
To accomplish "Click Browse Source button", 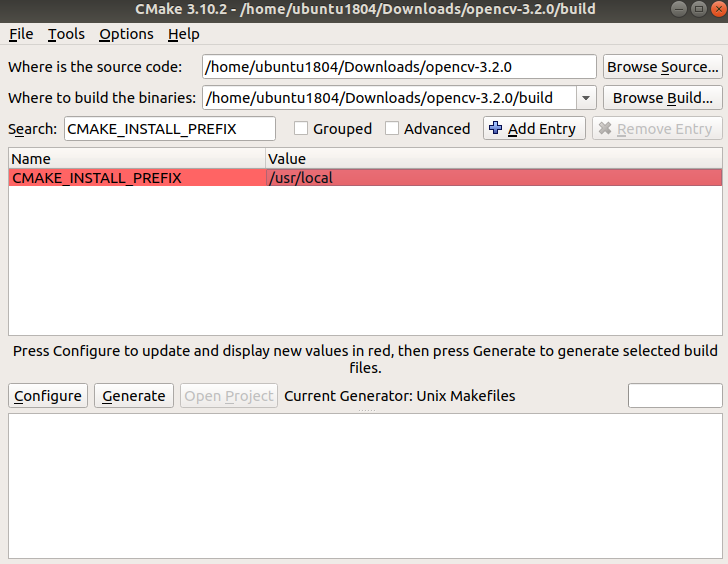I will (x=663, y=67).
